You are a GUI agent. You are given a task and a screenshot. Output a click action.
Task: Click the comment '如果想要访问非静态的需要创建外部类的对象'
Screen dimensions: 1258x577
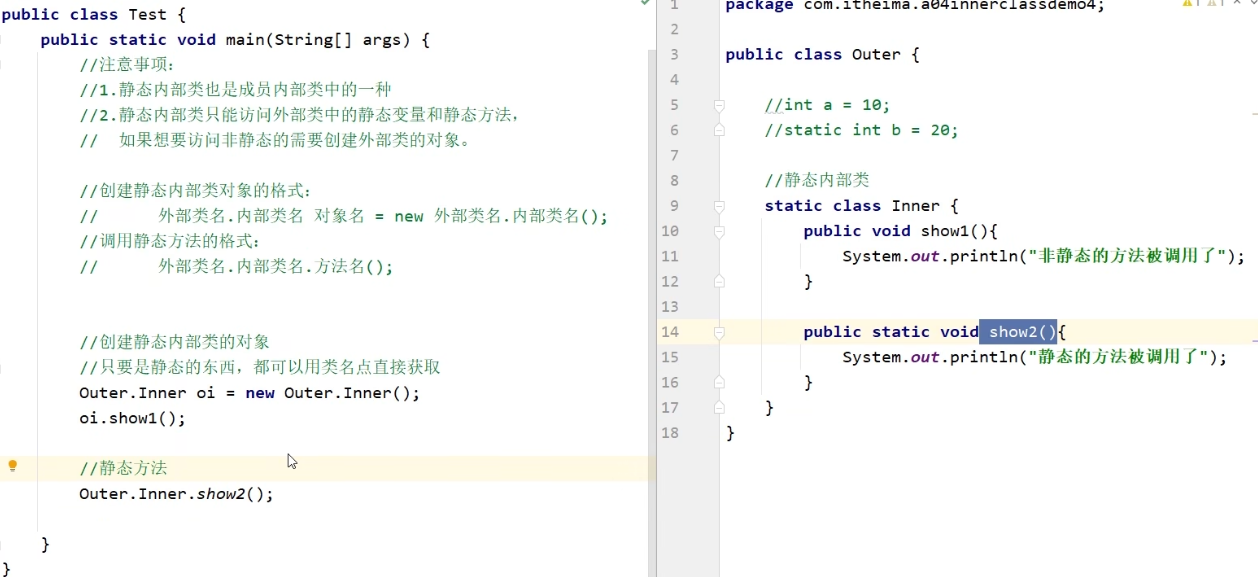(x=294, y=141)
